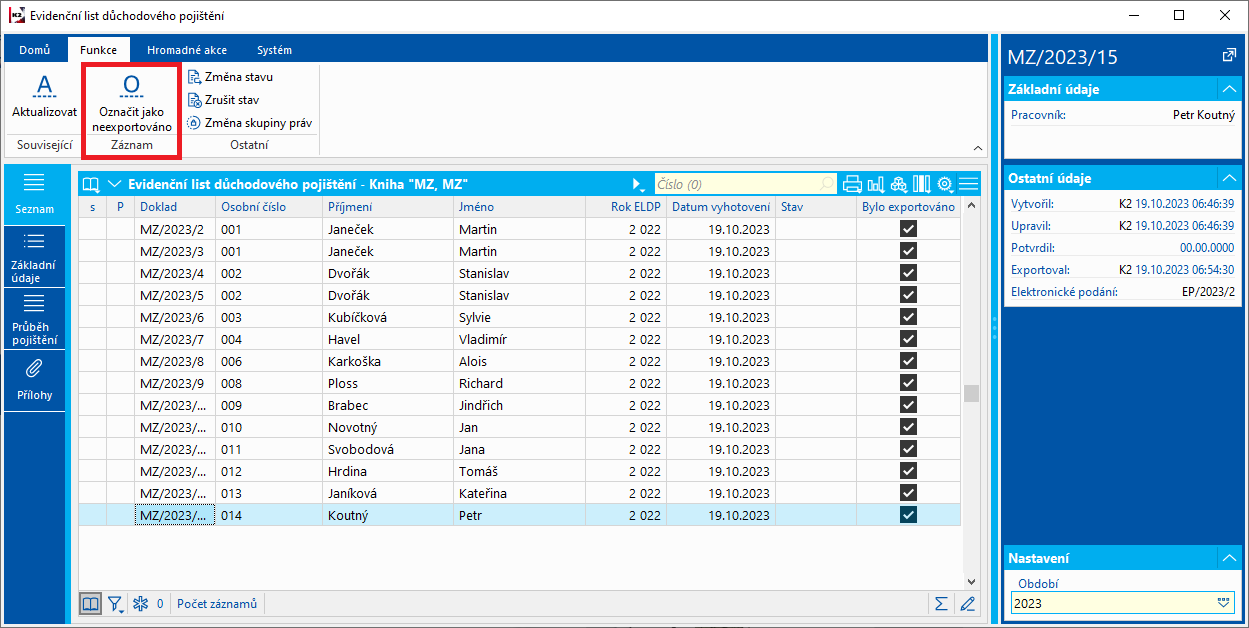The height and width of the screenshot is (628, 1249).
Task: Open the gear settings dropdown in table header
Action: click(945, 184)
